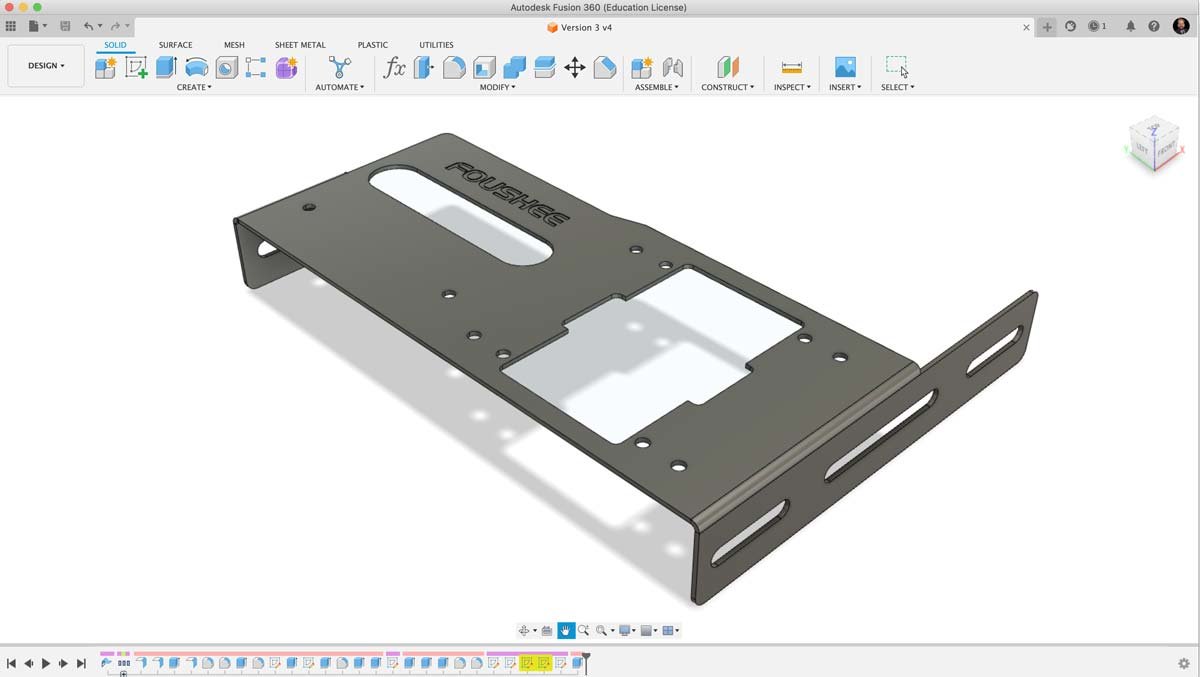Switch to the PLASTIC tab
Screen dimensions: 1200x677
coord(373,45)
